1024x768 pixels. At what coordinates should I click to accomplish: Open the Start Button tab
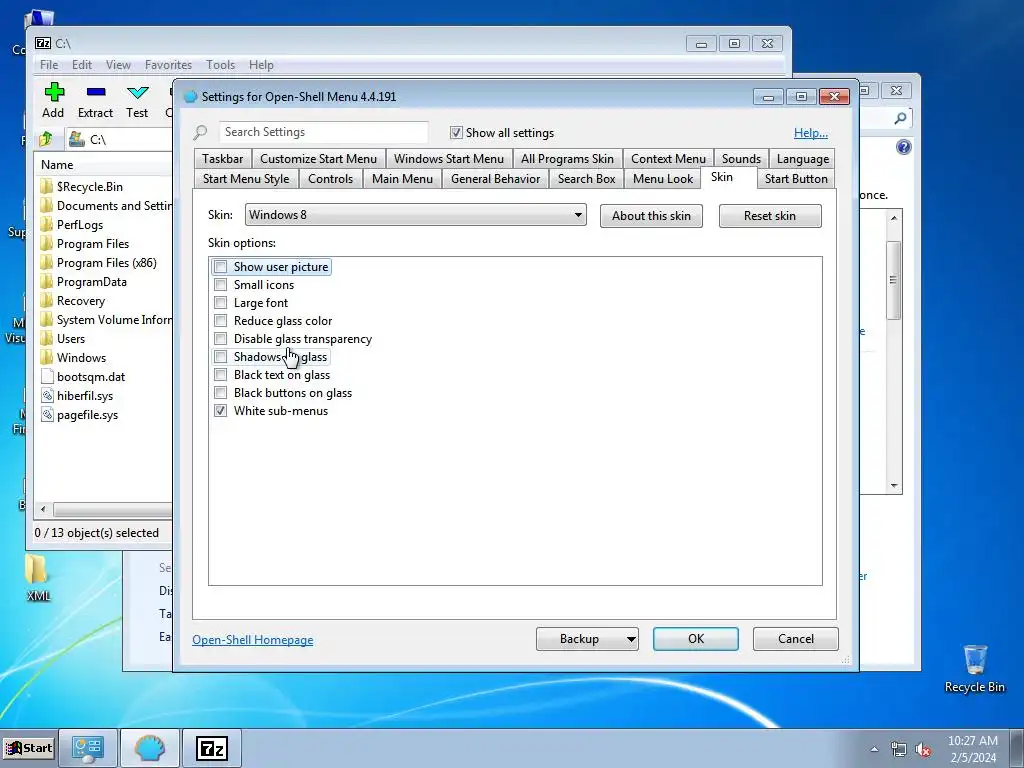pyautogui.click(x=795, y=179)
